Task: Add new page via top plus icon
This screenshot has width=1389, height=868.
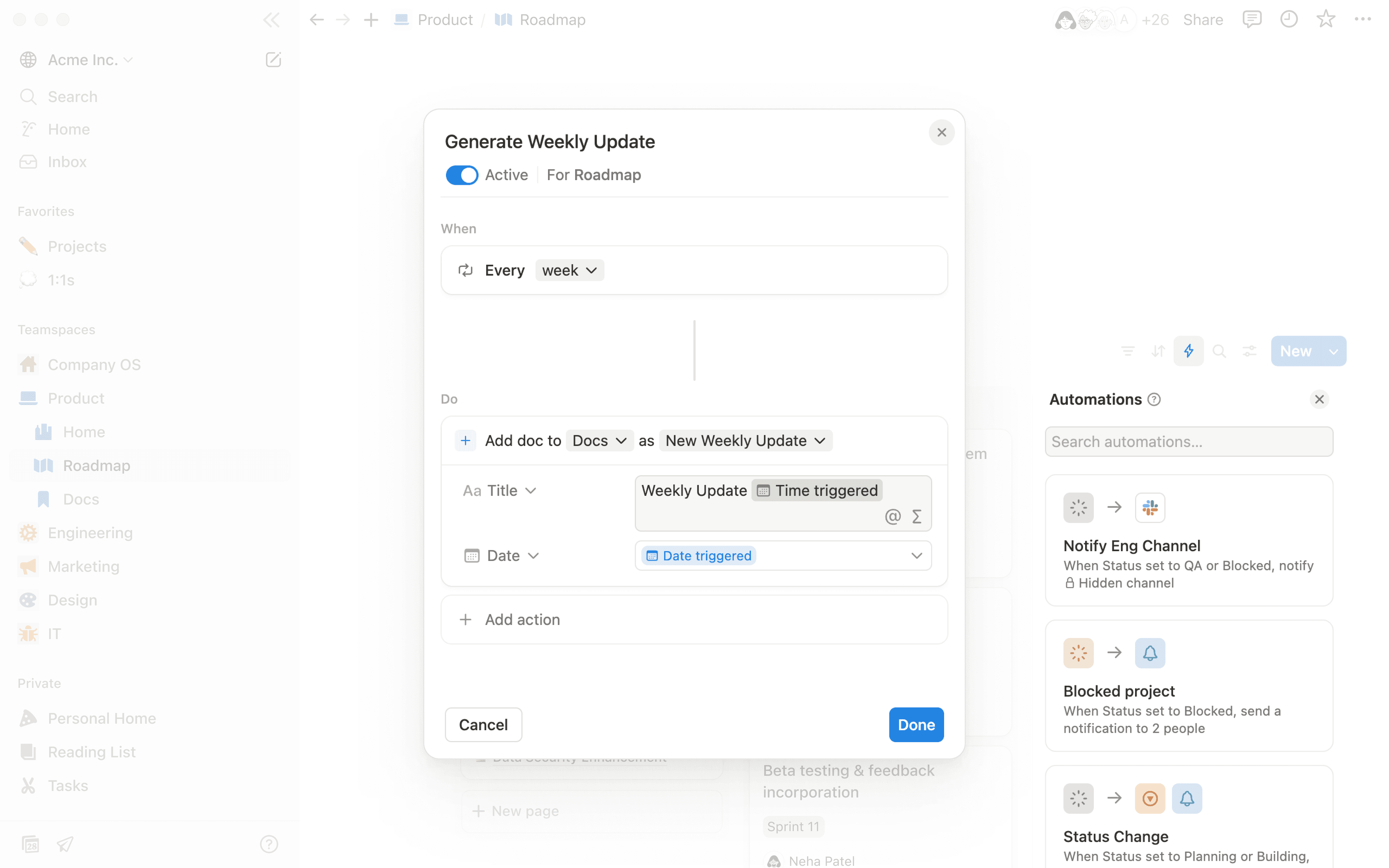Action: pos(371,20)
